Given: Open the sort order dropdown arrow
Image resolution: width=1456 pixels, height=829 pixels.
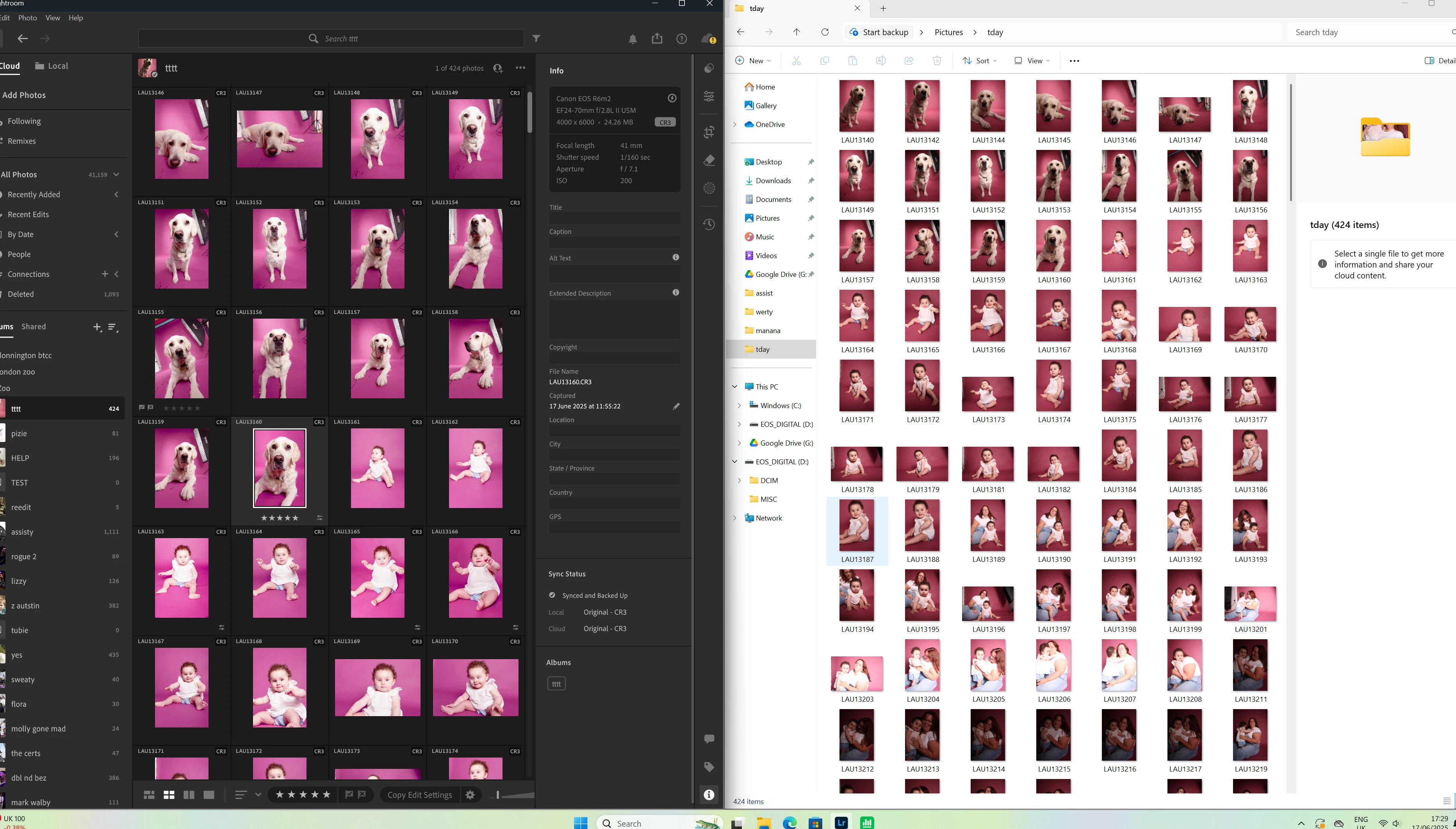Looking at the screenshot, I should click(x=258, y=795).
